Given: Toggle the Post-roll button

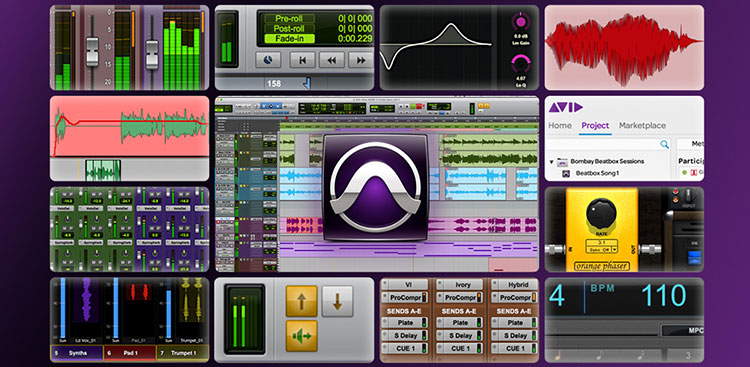Looking at the screenshot, I should click(289, 29).
